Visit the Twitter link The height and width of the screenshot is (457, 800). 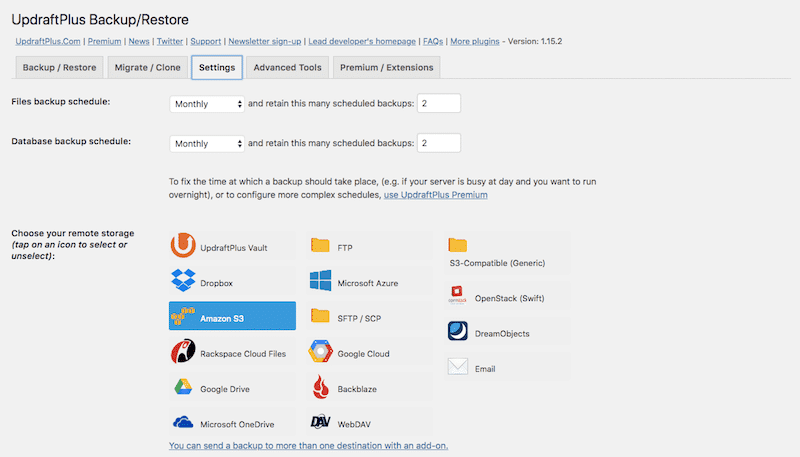tap(170, 41)
